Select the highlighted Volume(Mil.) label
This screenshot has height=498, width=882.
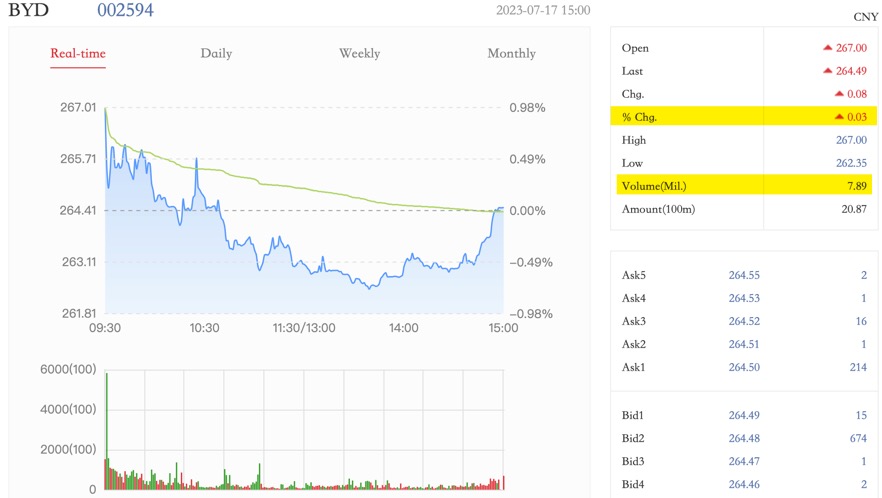(654, 186)
